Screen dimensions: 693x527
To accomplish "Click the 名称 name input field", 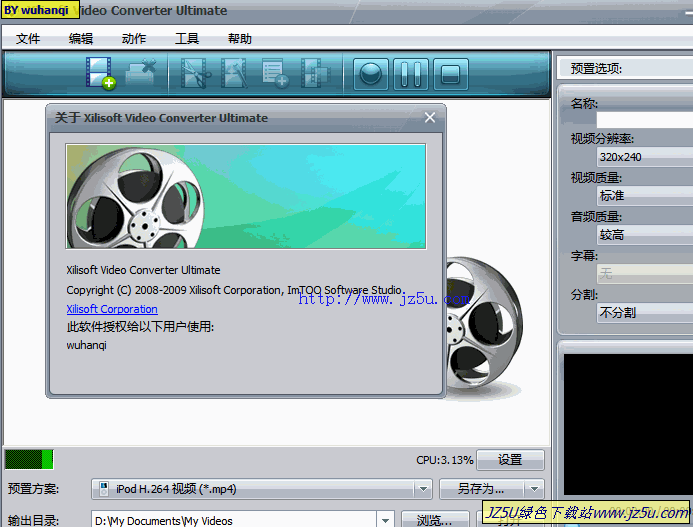I will coord(645,119).
